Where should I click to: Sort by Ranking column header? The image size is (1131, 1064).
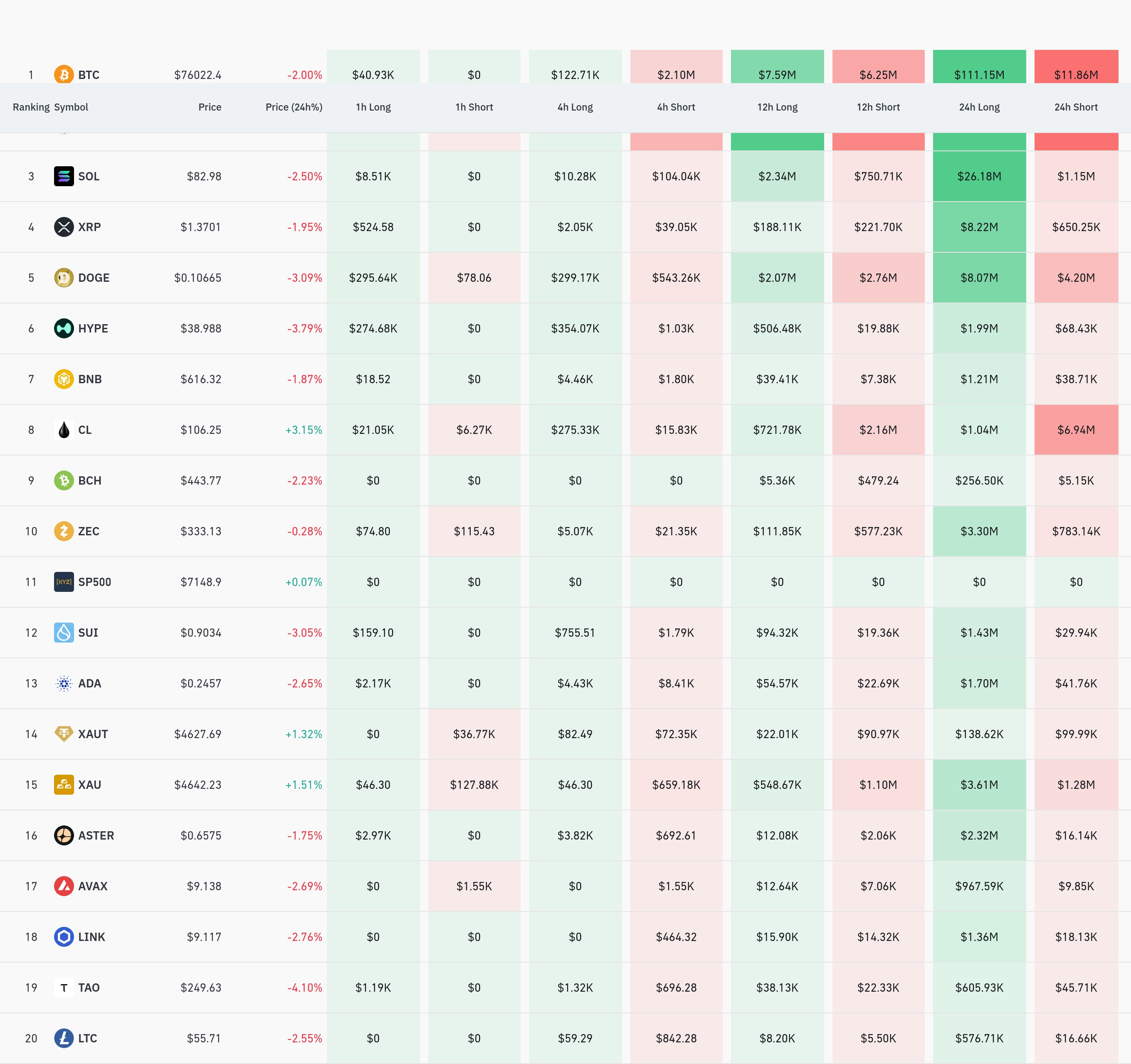(x=31, y=107)
